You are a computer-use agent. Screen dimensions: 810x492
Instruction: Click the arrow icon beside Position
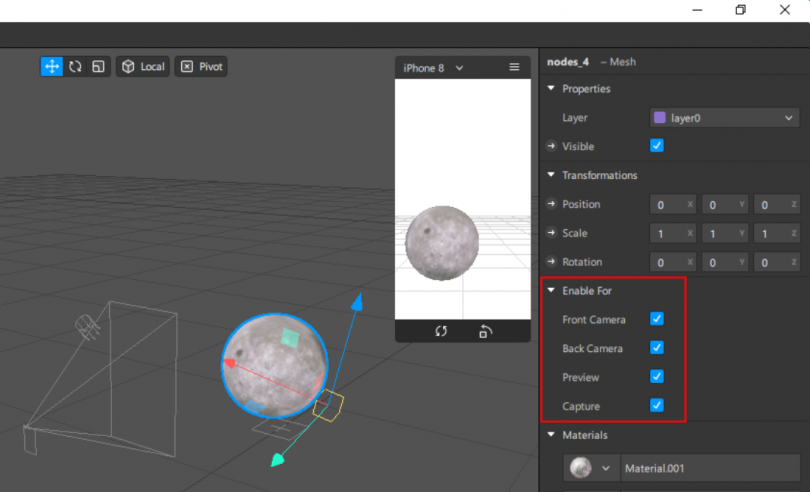tap(551, 204)
